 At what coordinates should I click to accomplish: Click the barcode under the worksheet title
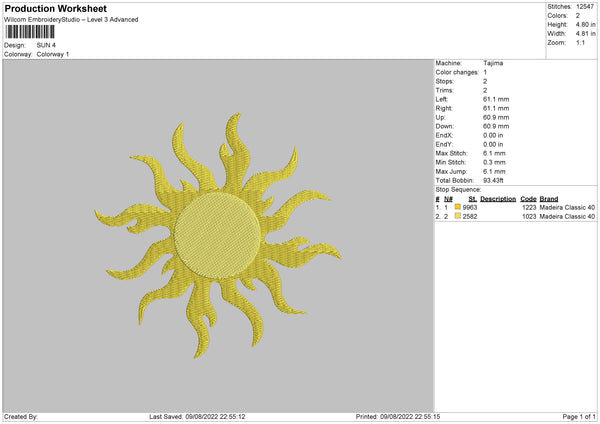click(x=30, y=32)
